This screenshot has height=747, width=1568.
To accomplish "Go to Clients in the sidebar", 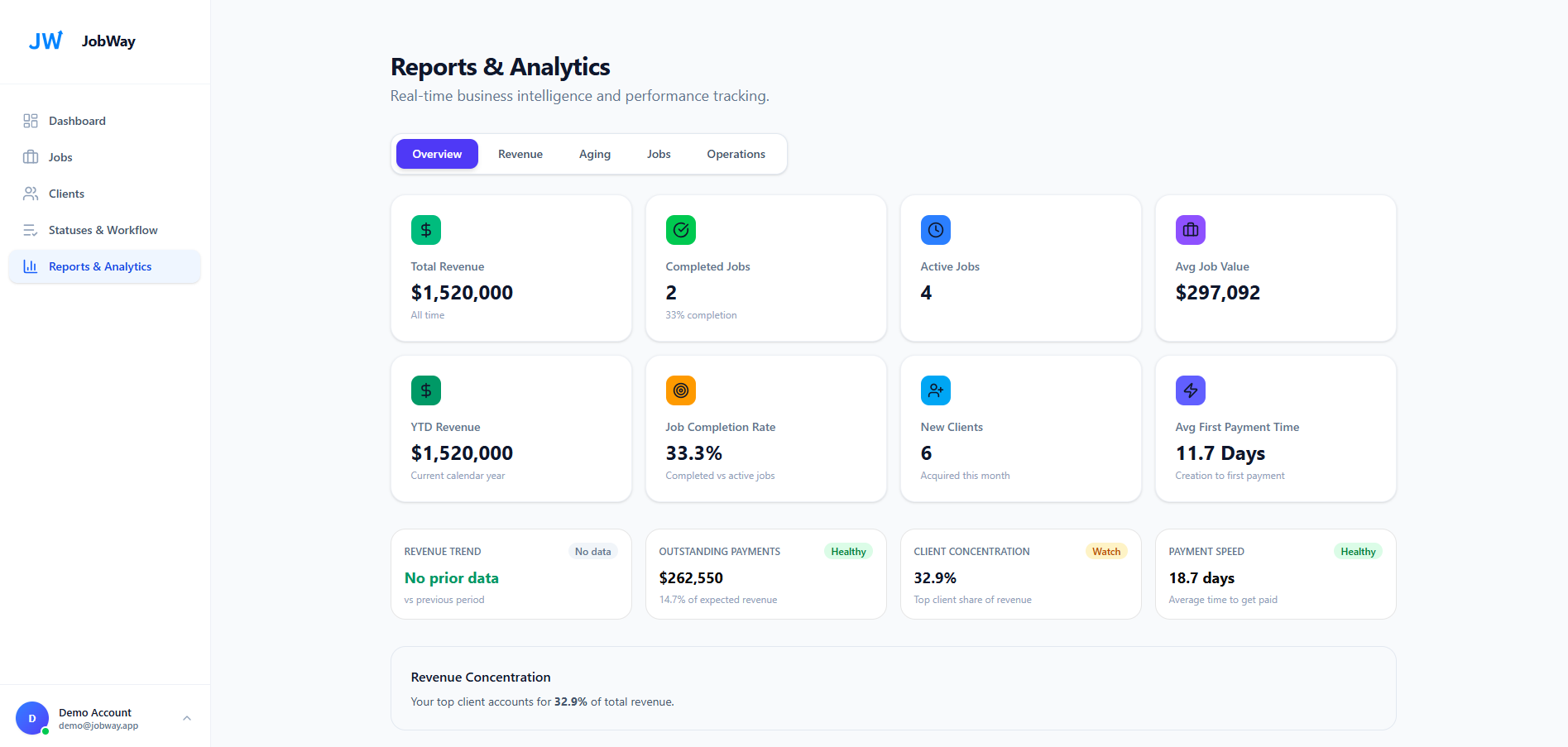I will 66,194.
